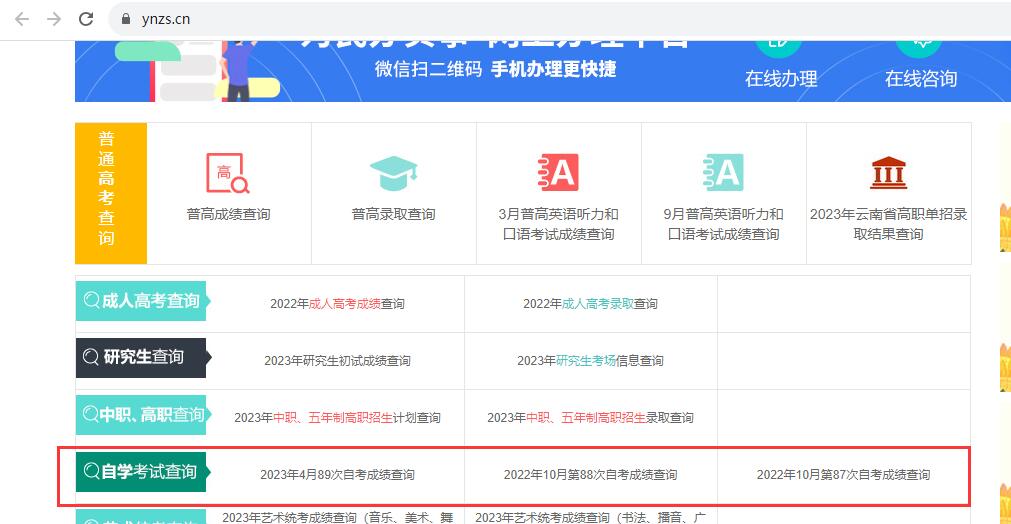Click the 普高成绩查询 magnifier icon
Viewport: 1011px width, 524px height.
228,173
